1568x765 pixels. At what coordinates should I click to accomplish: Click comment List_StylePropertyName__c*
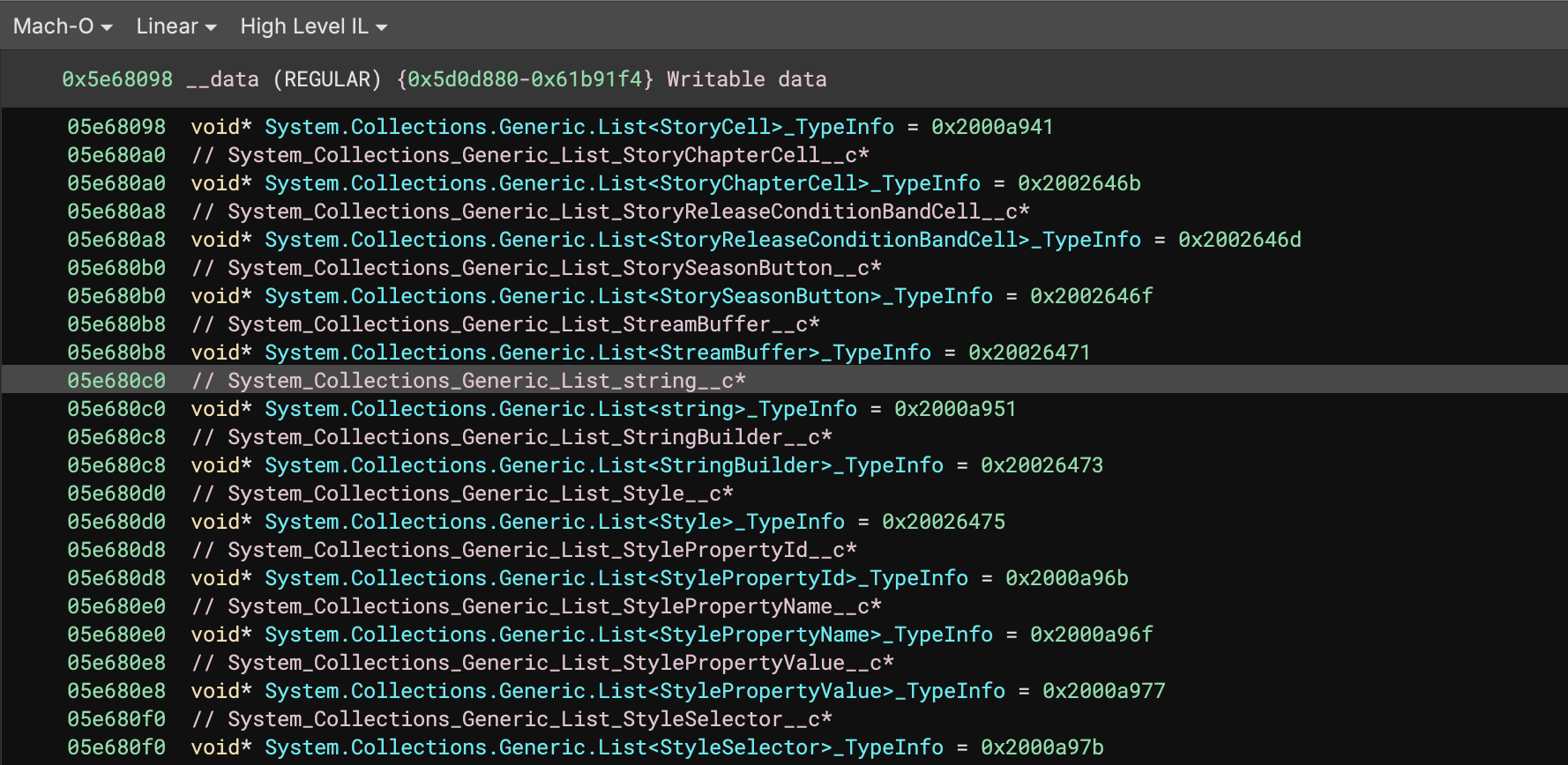[536, 606]
